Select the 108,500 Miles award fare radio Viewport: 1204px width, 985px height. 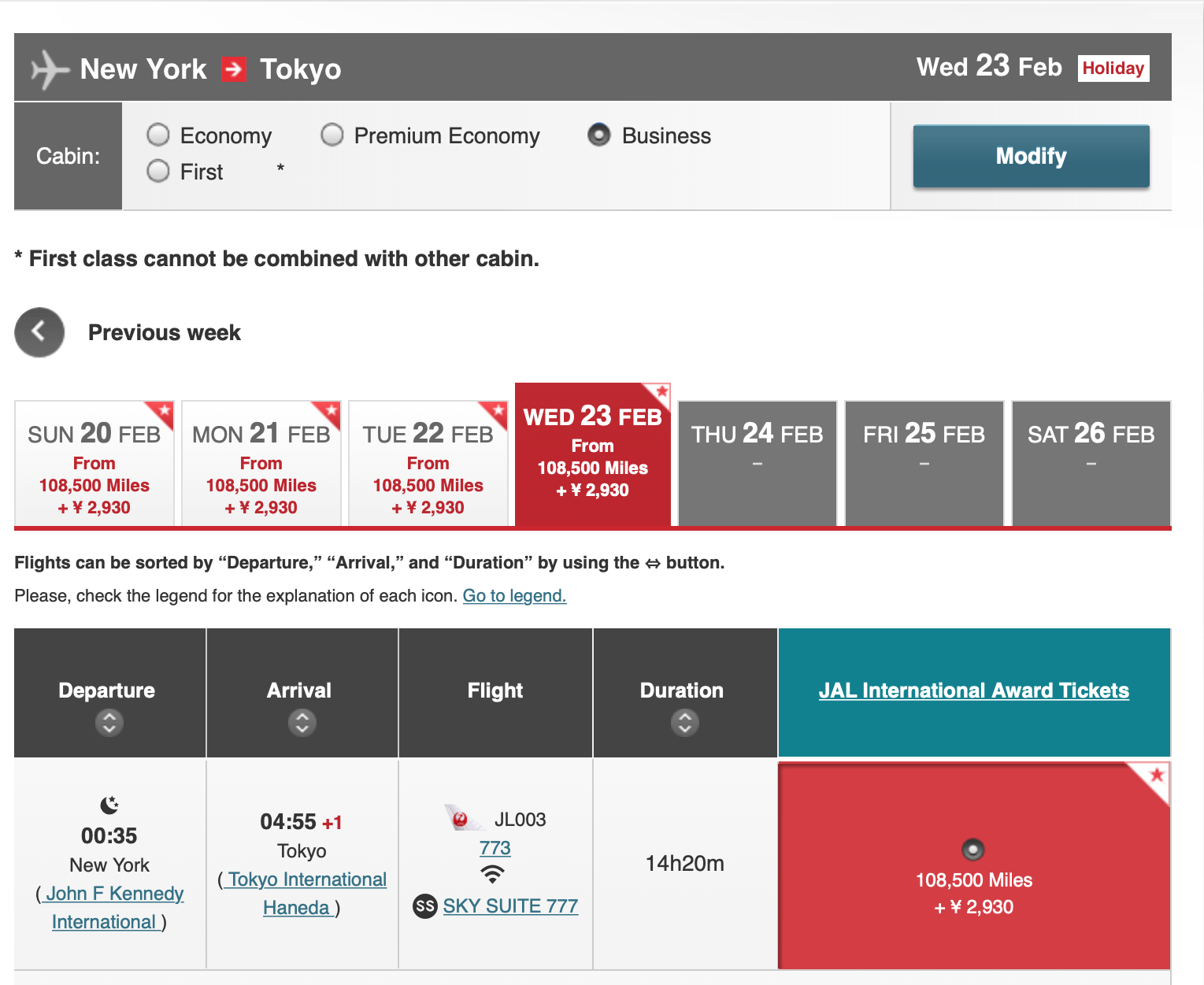pos(973,850)
